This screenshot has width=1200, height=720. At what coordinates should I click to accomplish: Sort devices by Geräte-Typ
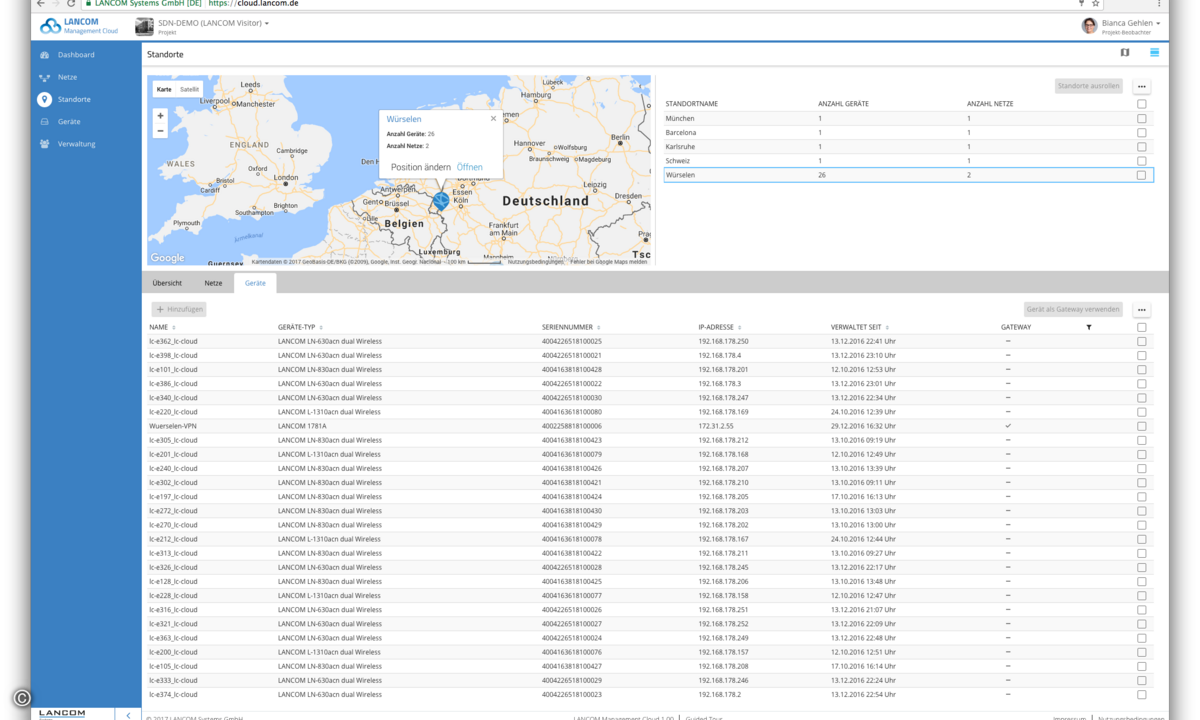click(300, 328)
